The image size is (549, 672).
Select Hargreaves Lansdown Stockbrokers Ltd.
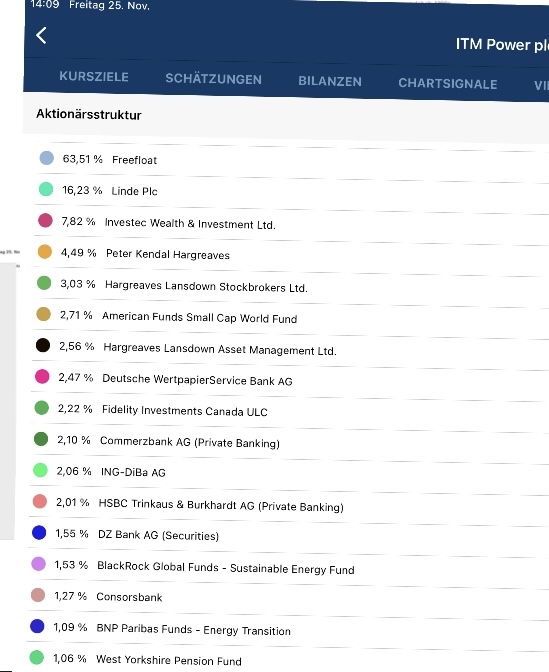tap(206, 286)
